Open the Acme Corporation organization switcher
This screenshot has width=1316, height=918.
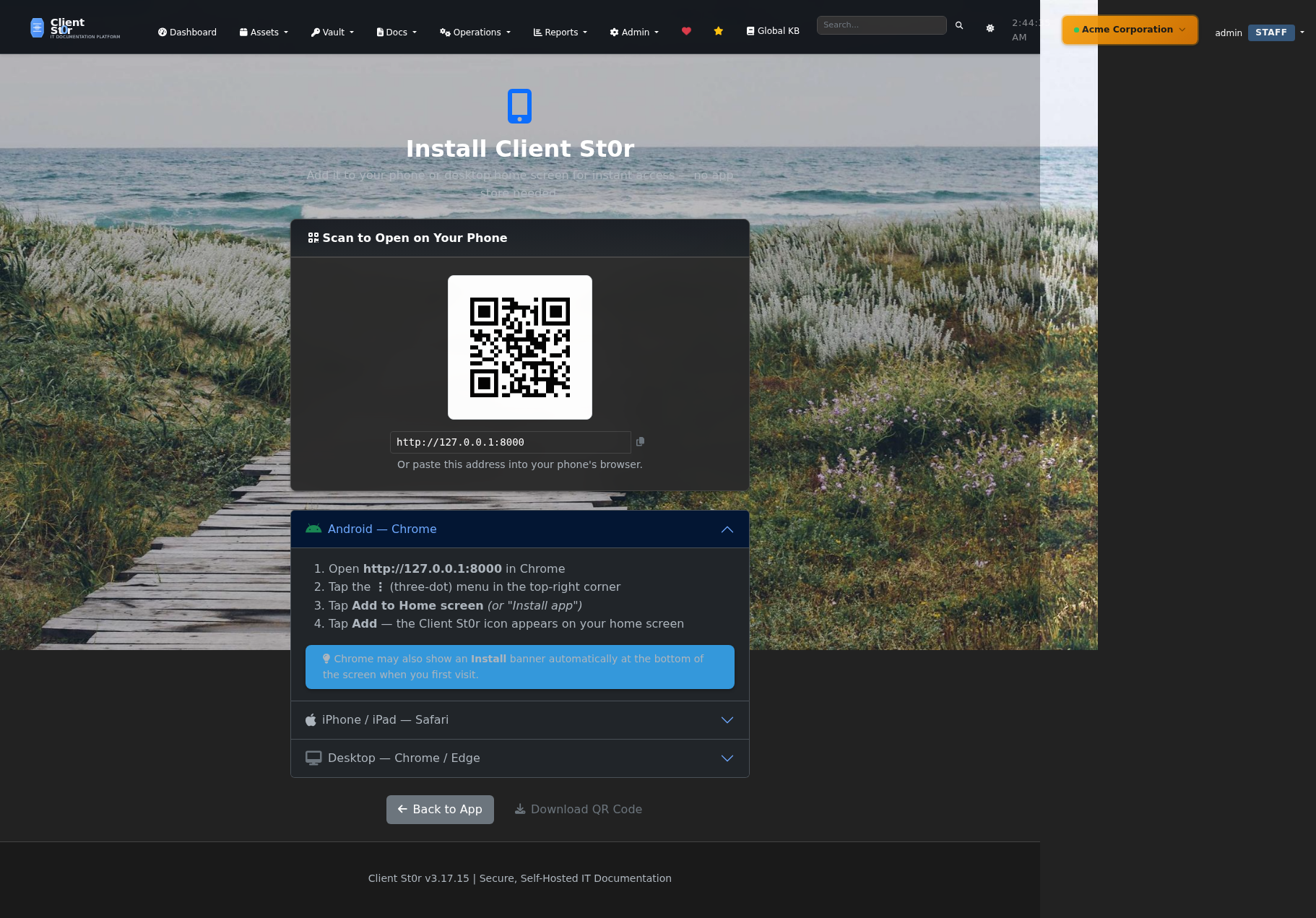[x=1130, y=30]
